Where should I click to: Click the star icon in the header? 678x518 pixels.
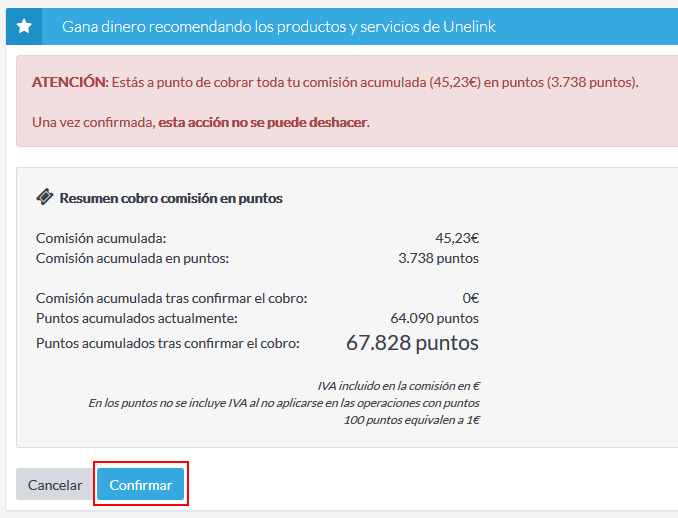(x=25, y=27)
